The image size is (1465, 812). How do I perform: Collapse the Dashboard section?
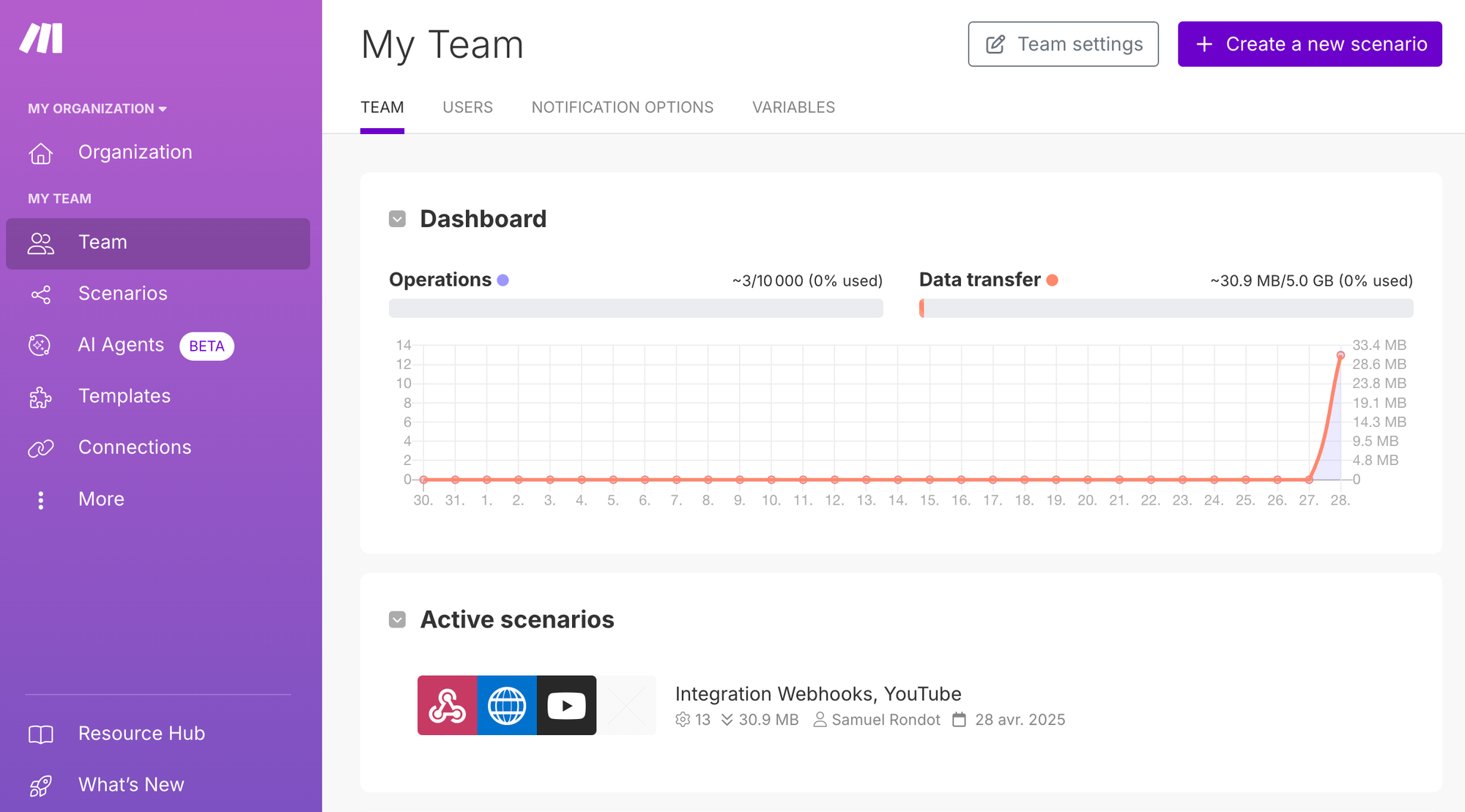[397, 219]
